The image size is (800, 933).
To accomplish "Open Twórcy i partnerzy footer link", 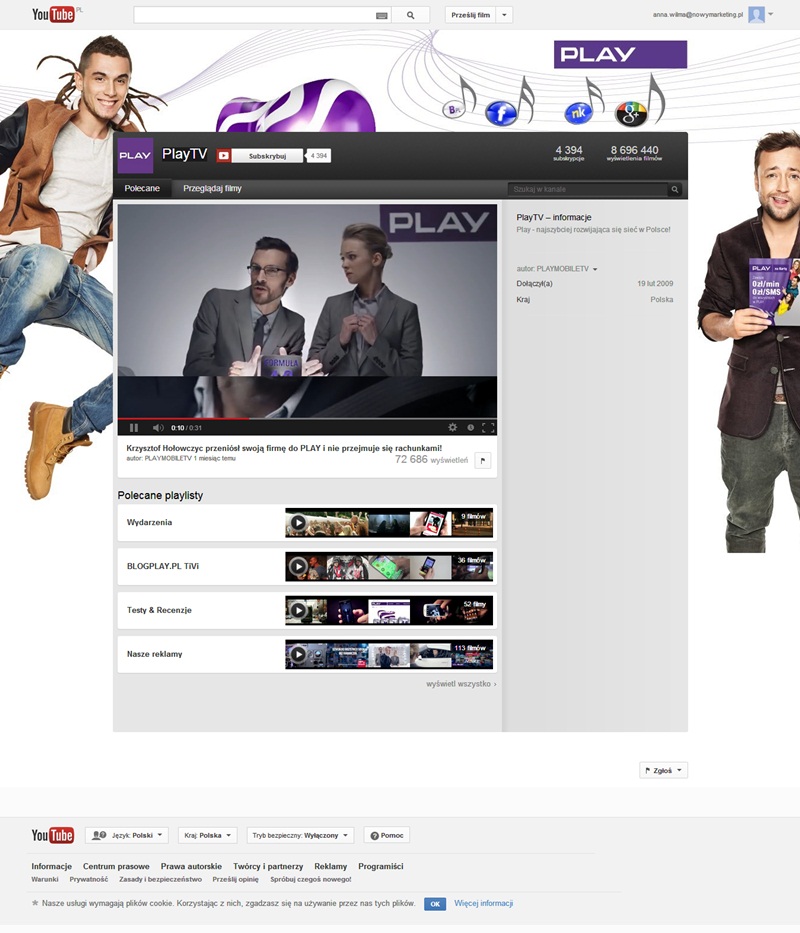I will coord(268,866).
